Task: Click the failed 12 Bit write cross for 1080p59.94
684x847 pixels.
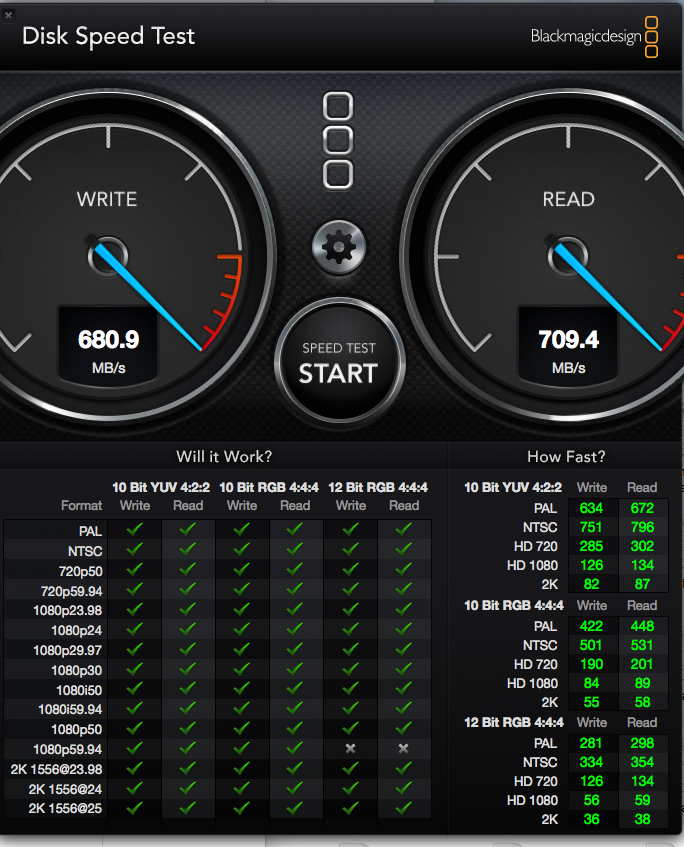Action: (x=350, y=748)
